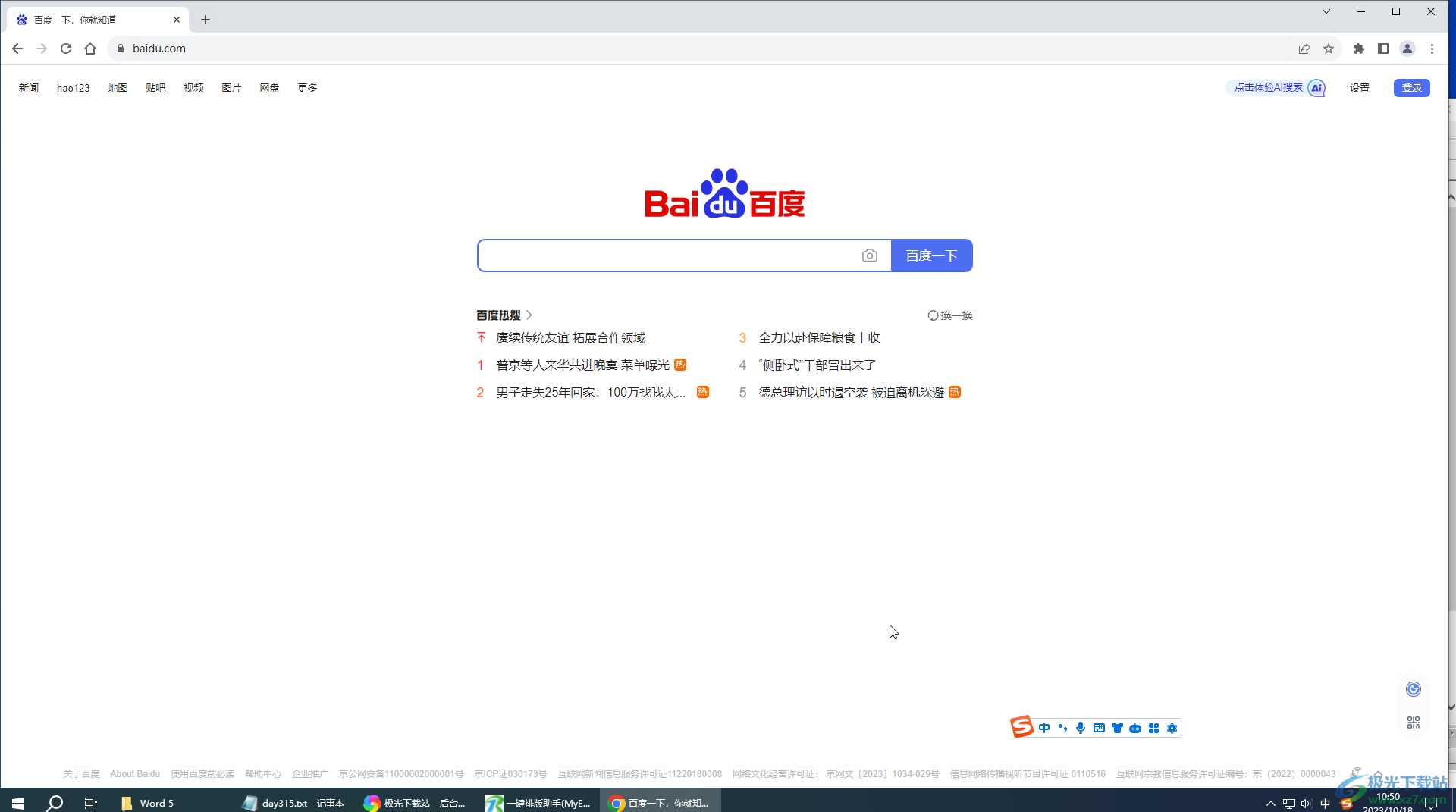Open the Sogou toolbox grid icon
The width and height of the screenshot is (1456, 812).
point(1153,728)
